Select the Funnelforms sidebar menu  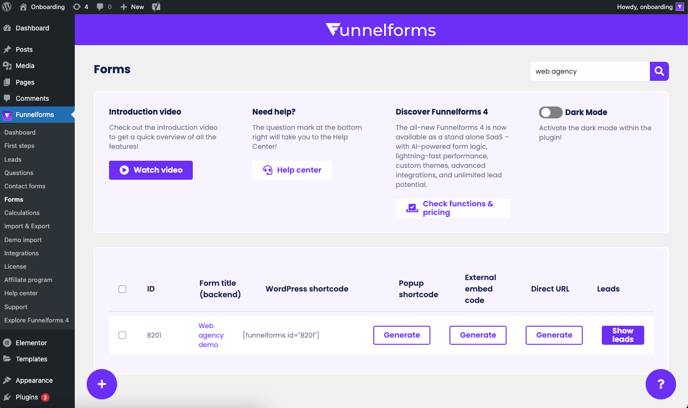tap(37, 115)
